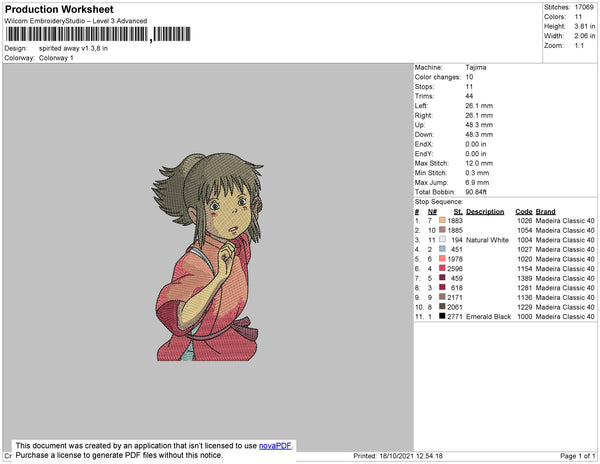This screenshot has height=464, width=600.
Task: Click the Zoom value 1:1
Action: click(579, 46)
